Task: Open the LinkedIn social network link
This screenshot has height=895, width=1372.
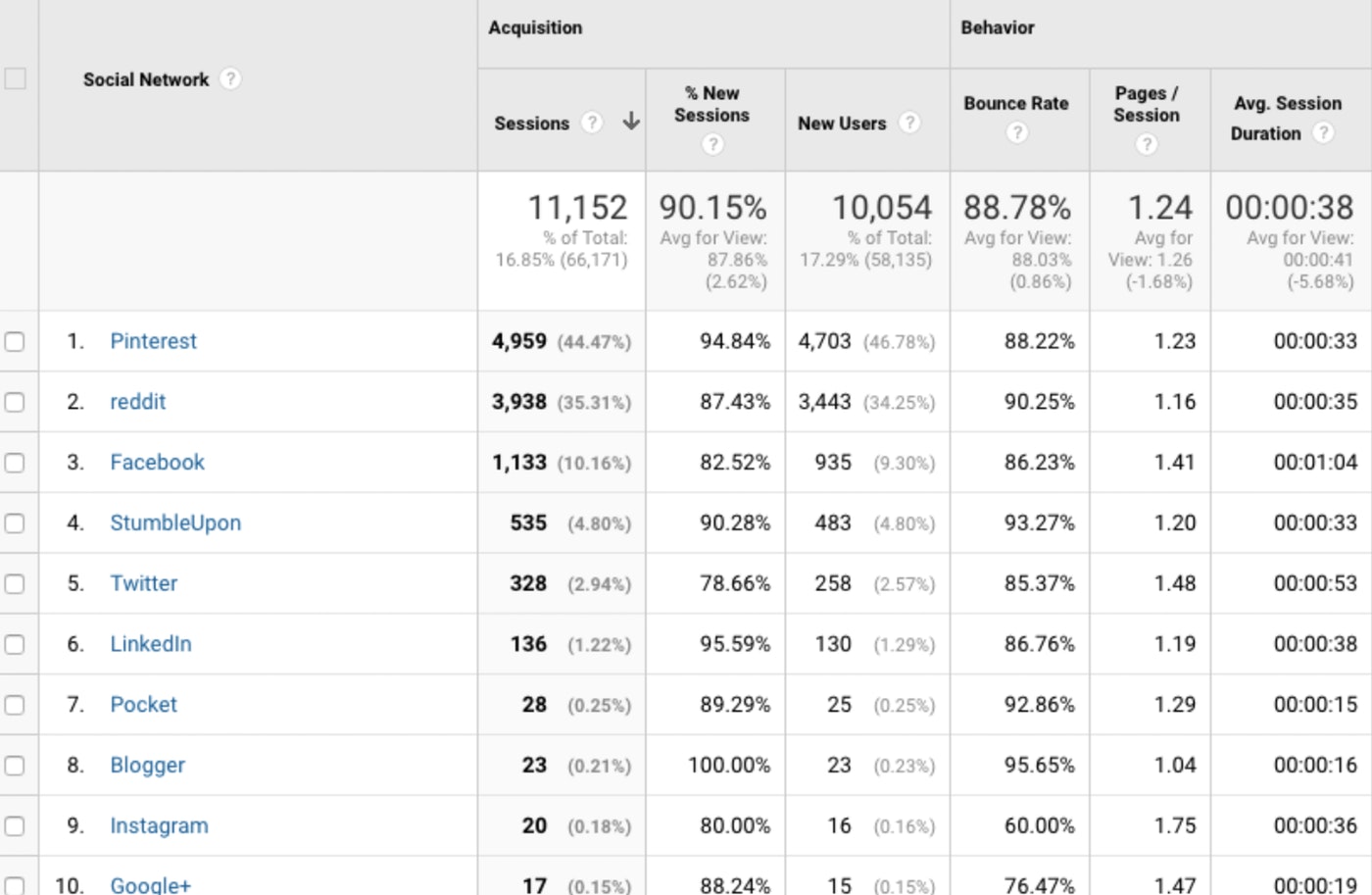Action: coord(150,644)
